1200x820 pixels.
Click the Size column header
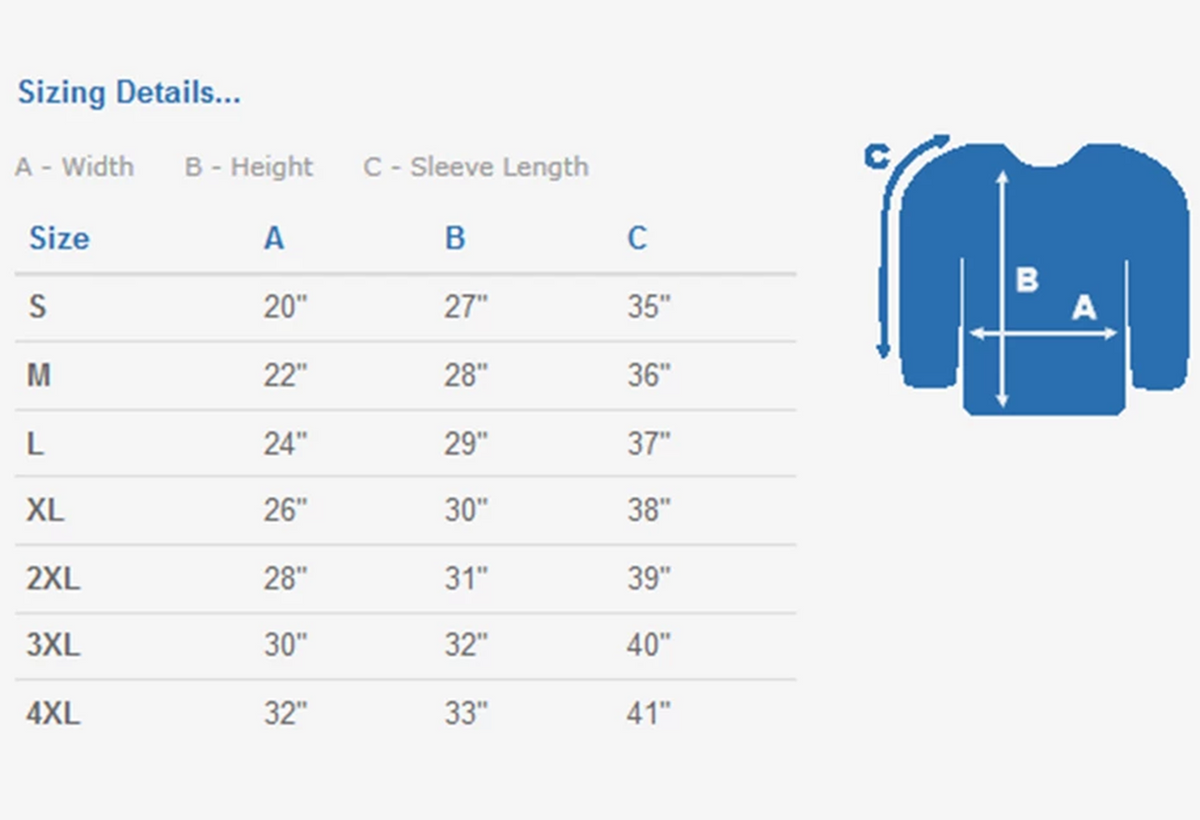[59, 238]
